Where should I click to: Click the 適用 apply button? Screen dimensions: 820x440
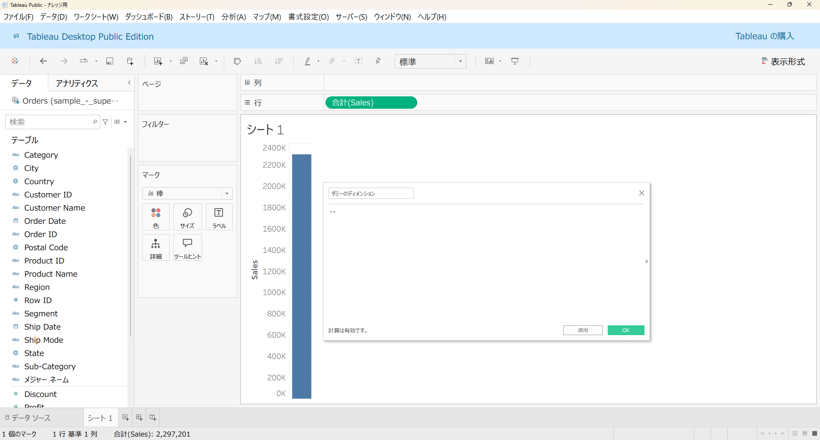[583, 330]
